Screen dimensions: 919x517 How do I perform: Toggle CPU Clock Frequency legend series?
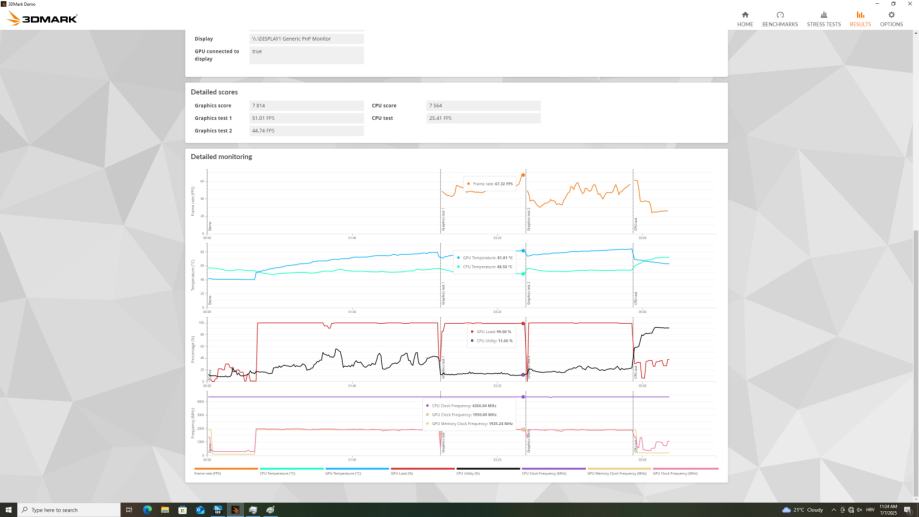pos(554,471)
